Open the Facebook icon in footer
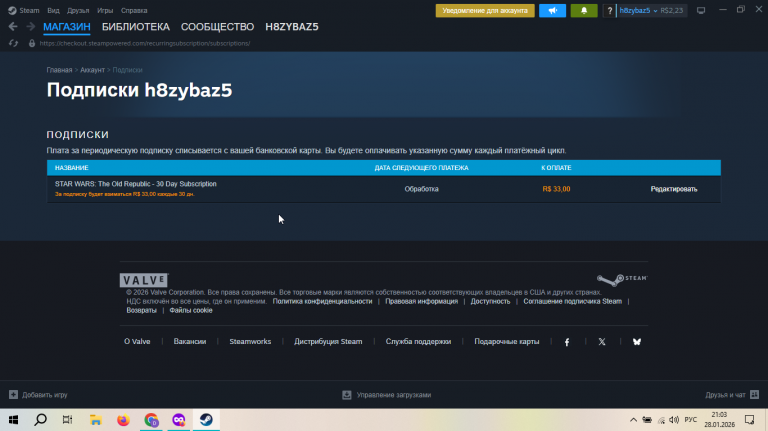 tap(567, 342)
